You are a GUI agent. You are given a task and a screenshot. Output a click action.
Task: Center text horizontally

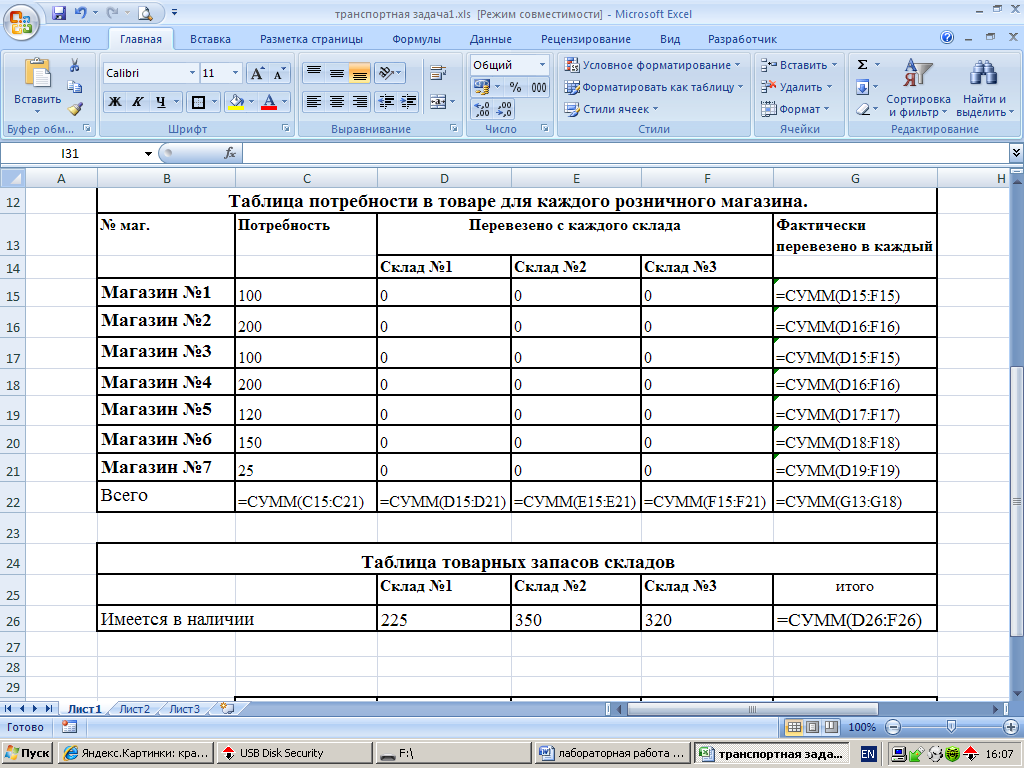pyautogui.click(x=337, y=102)
